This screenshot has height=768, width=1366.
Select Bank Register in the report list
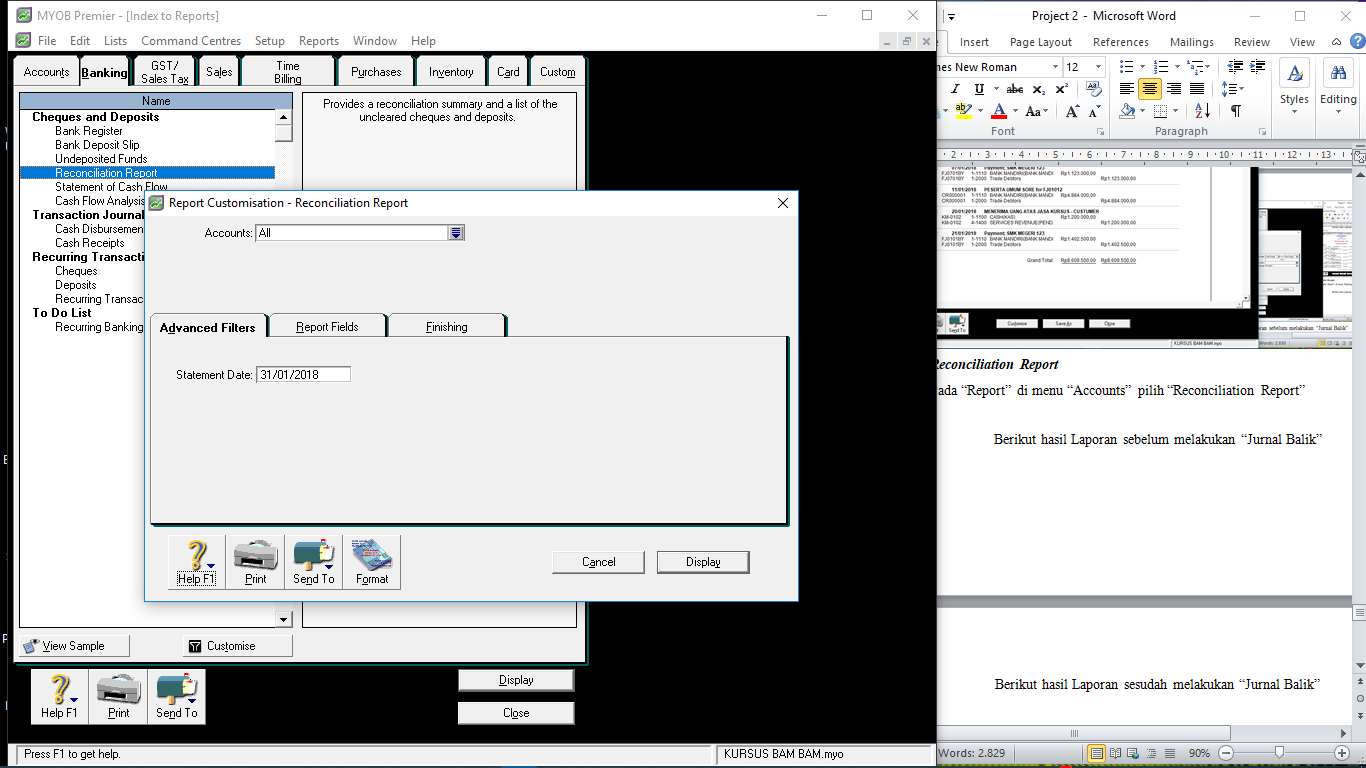[89, 131]
